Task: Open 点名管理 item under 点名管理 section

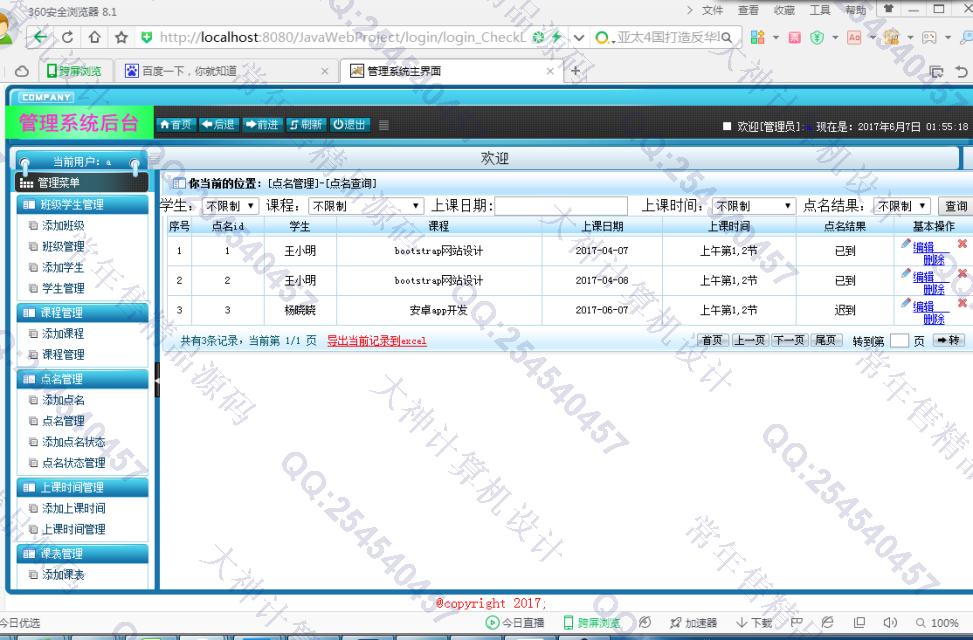Action: click(x=63, y=421)
